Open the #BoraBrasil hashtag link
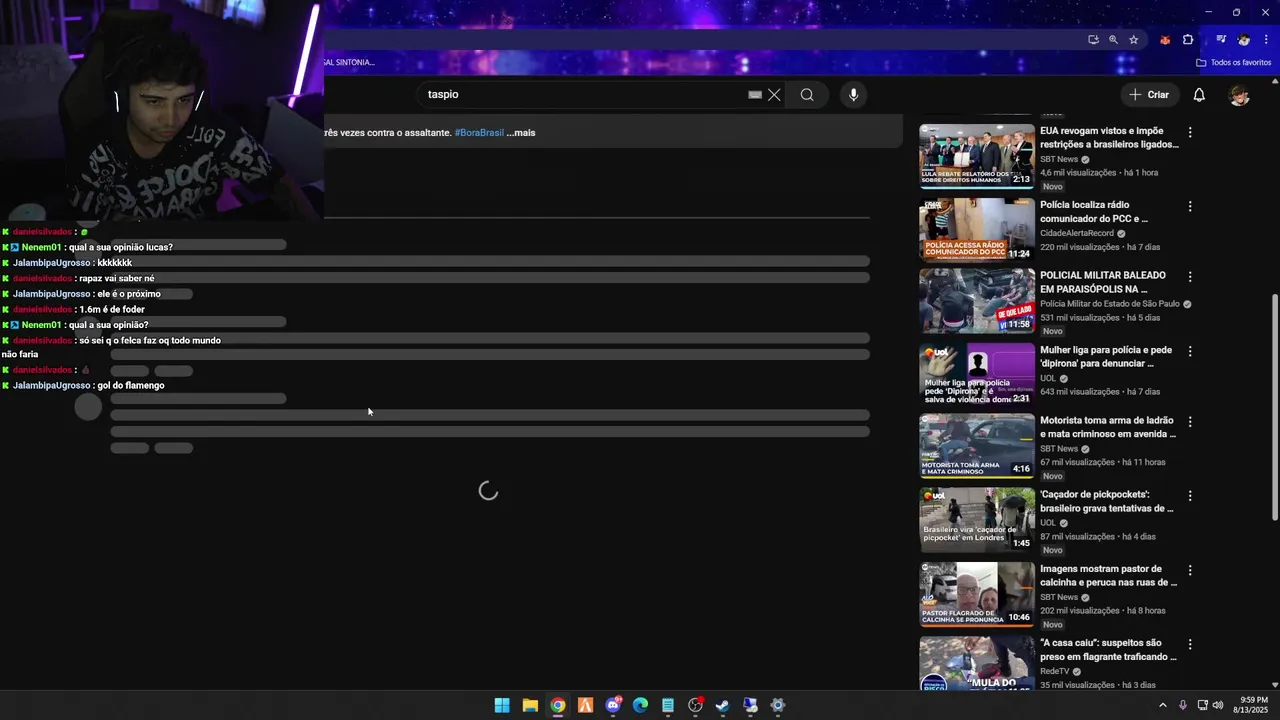Screen dimensions: 1280x720 point(479,133)
